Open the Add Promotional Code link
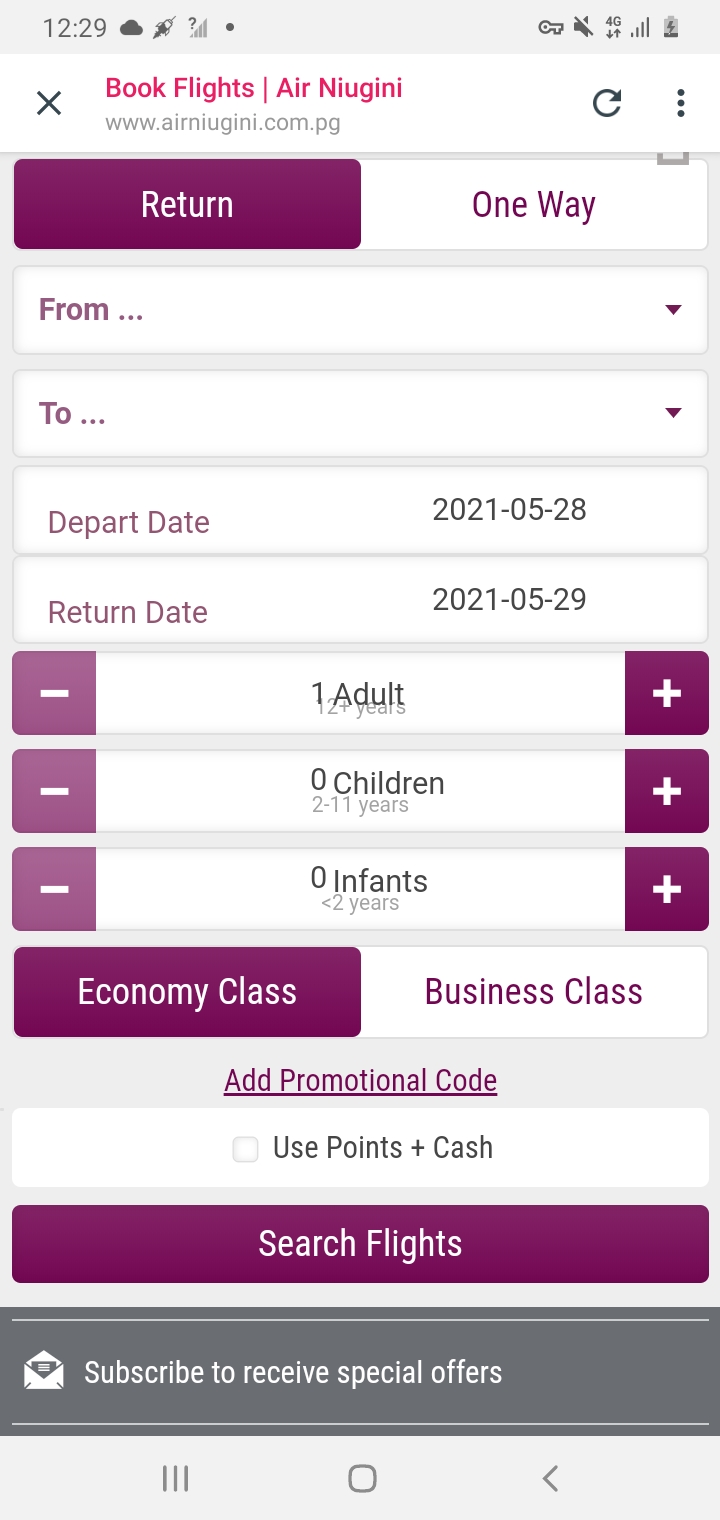This screenshot has height=1520, width=720. coord(360,1080)
